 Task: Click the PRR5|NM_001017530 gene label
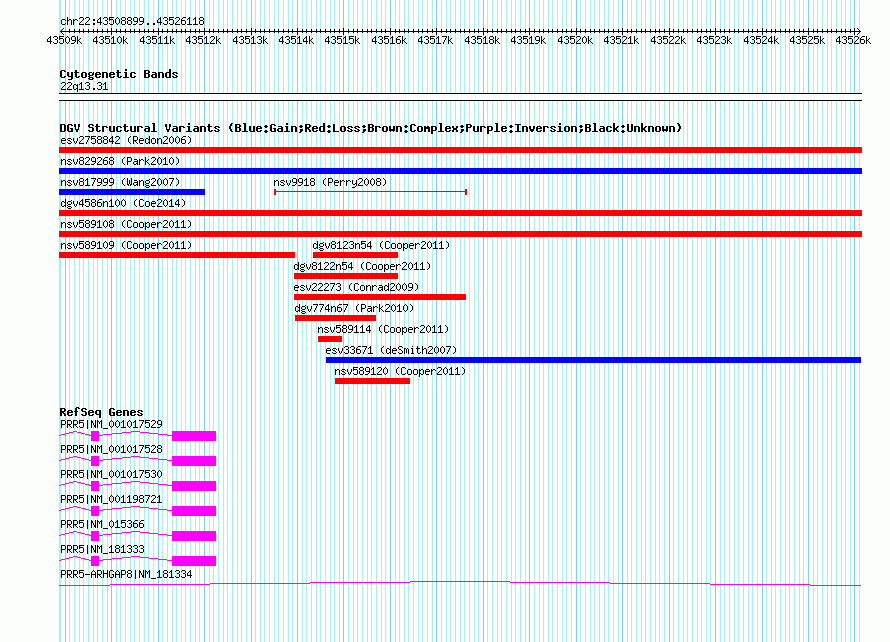pyautogui.click(x=111, y=475)
